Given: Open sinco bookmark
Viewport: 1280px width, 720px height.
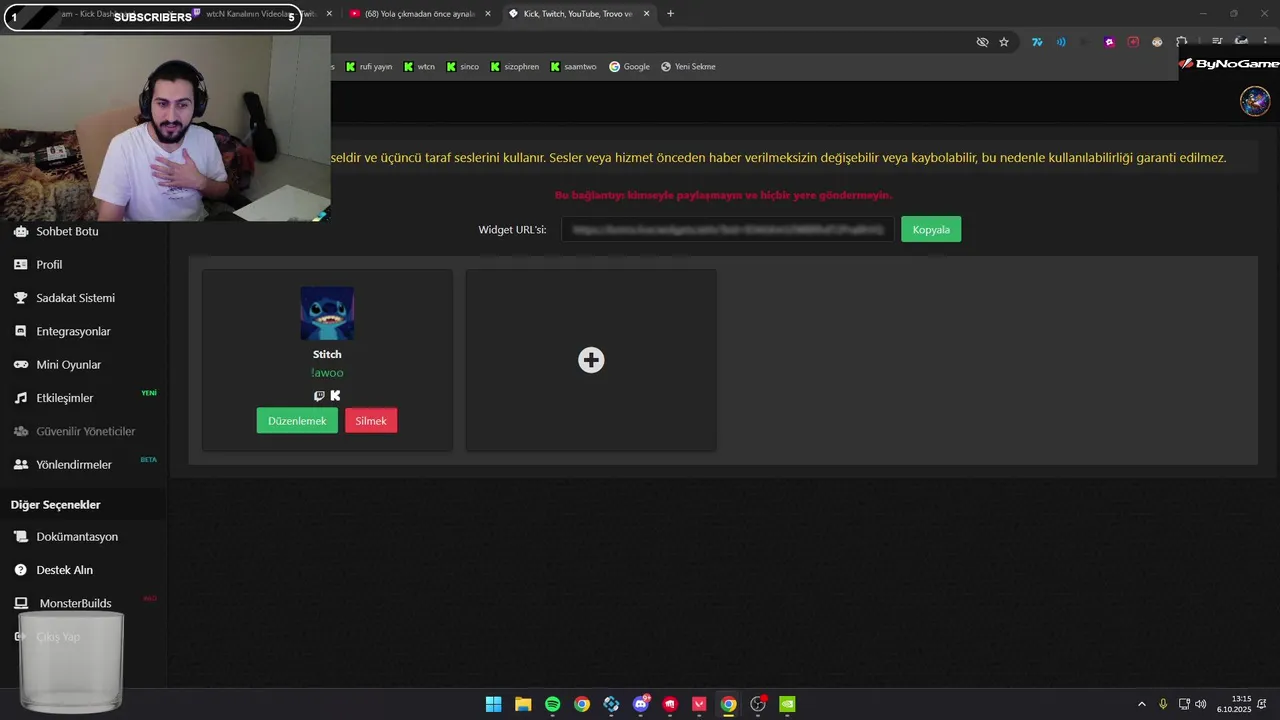Looking at the screenshot, I should click(x=463, y=67).
